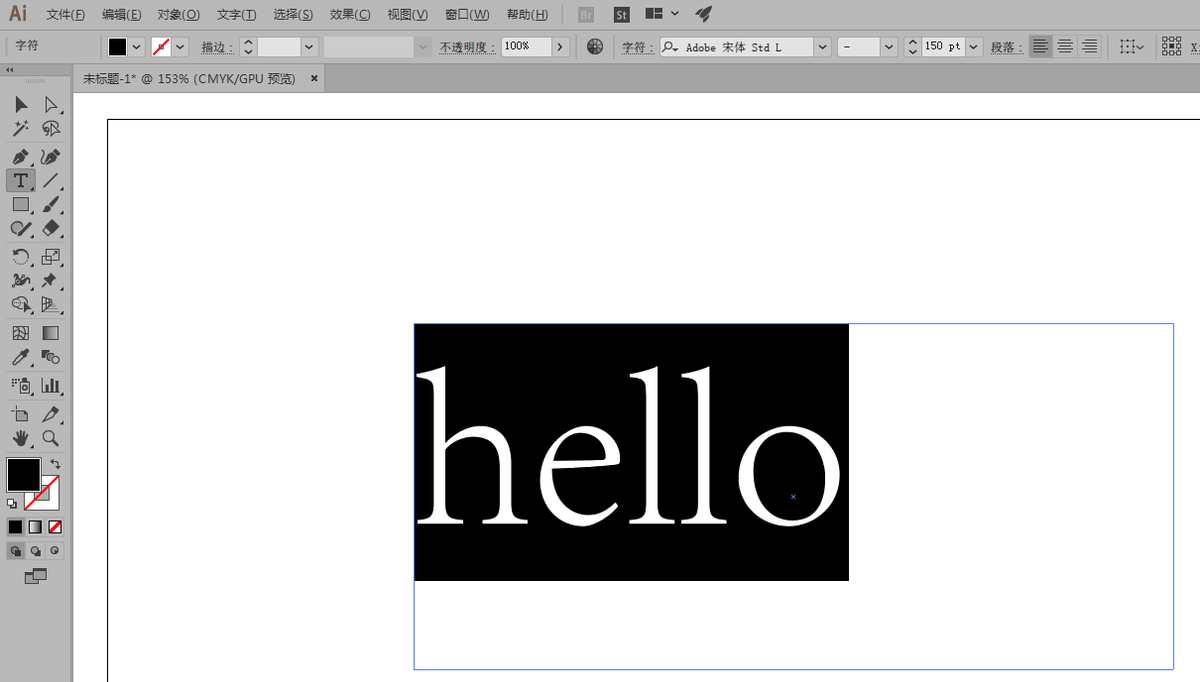
Task: Open the Recolor Artwork wheel icon
Action: click(x=595, y=47)
